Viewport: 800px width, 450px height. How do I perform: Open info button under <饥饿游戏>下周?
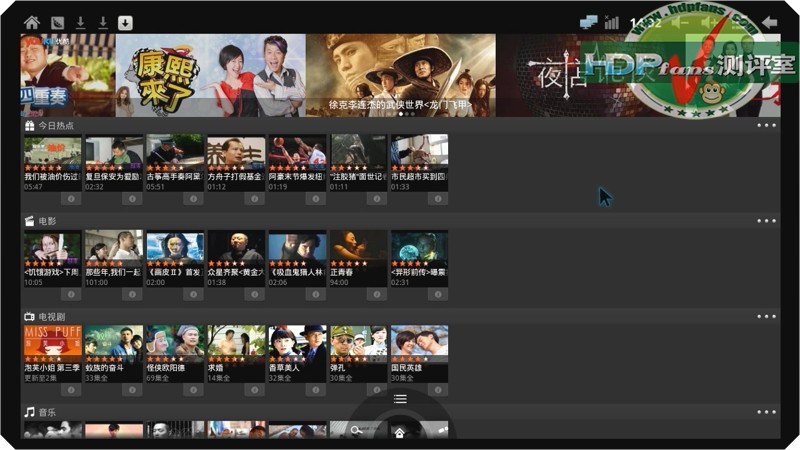click(71, 294)
